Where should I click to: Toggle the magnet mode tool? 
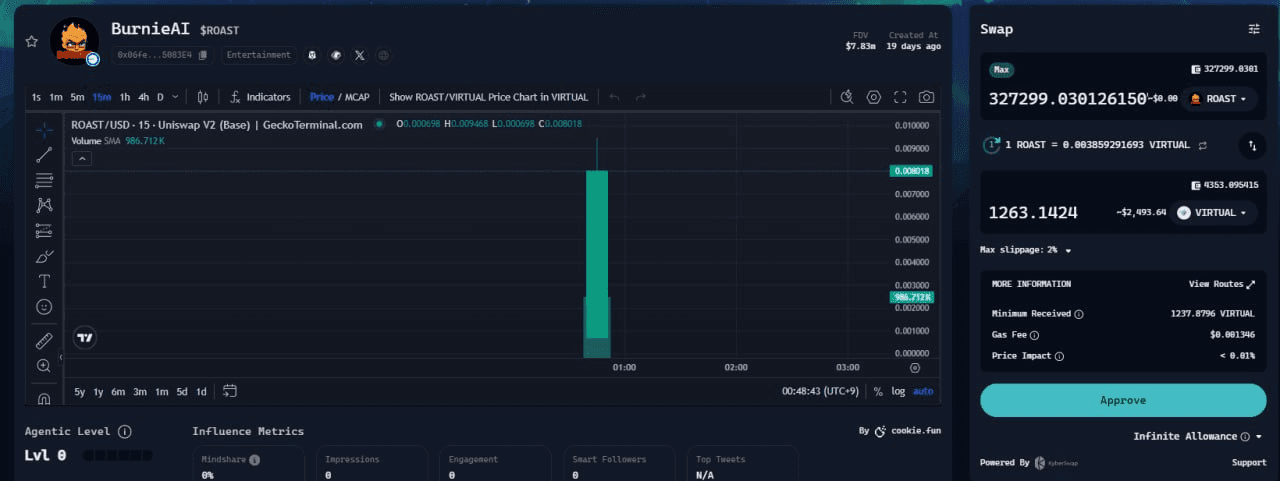[x=44, y=398]
